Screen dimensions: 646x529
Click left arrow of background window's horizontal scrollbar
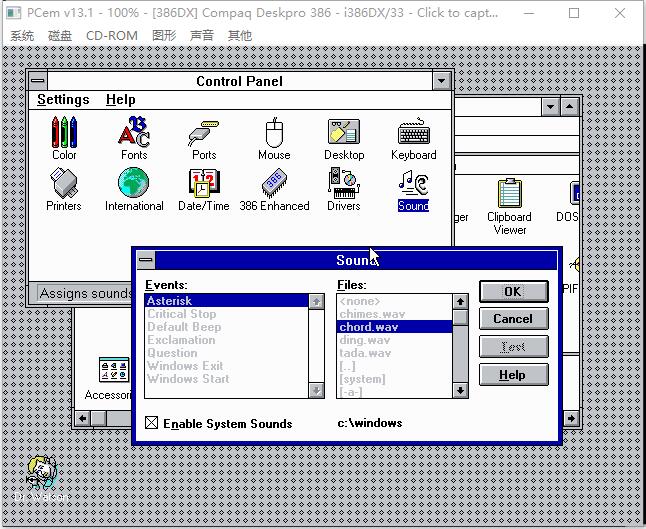click(82, 419)
